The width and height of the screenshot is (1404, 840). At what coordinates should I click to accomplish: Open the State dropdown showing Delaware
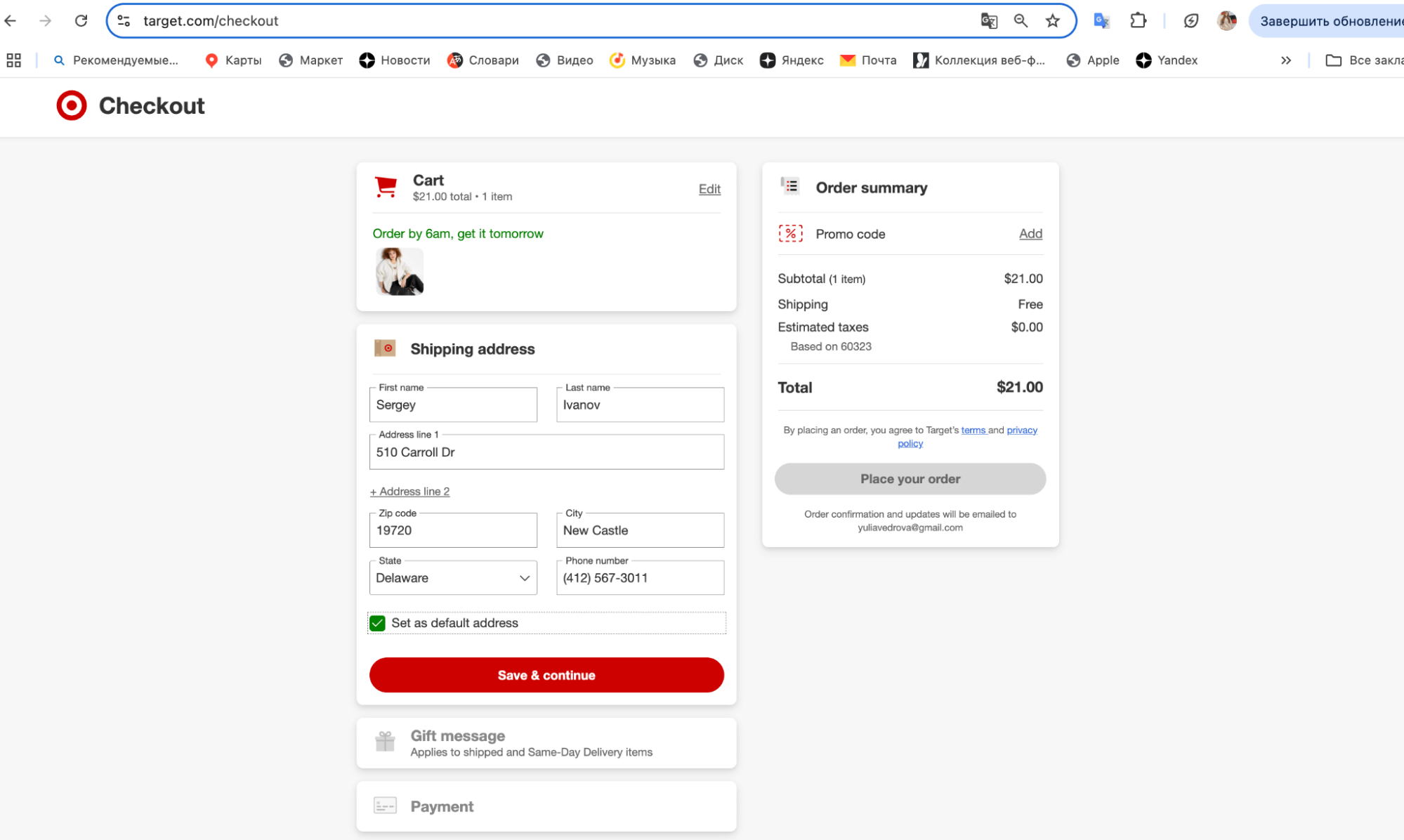coord(453,578)
